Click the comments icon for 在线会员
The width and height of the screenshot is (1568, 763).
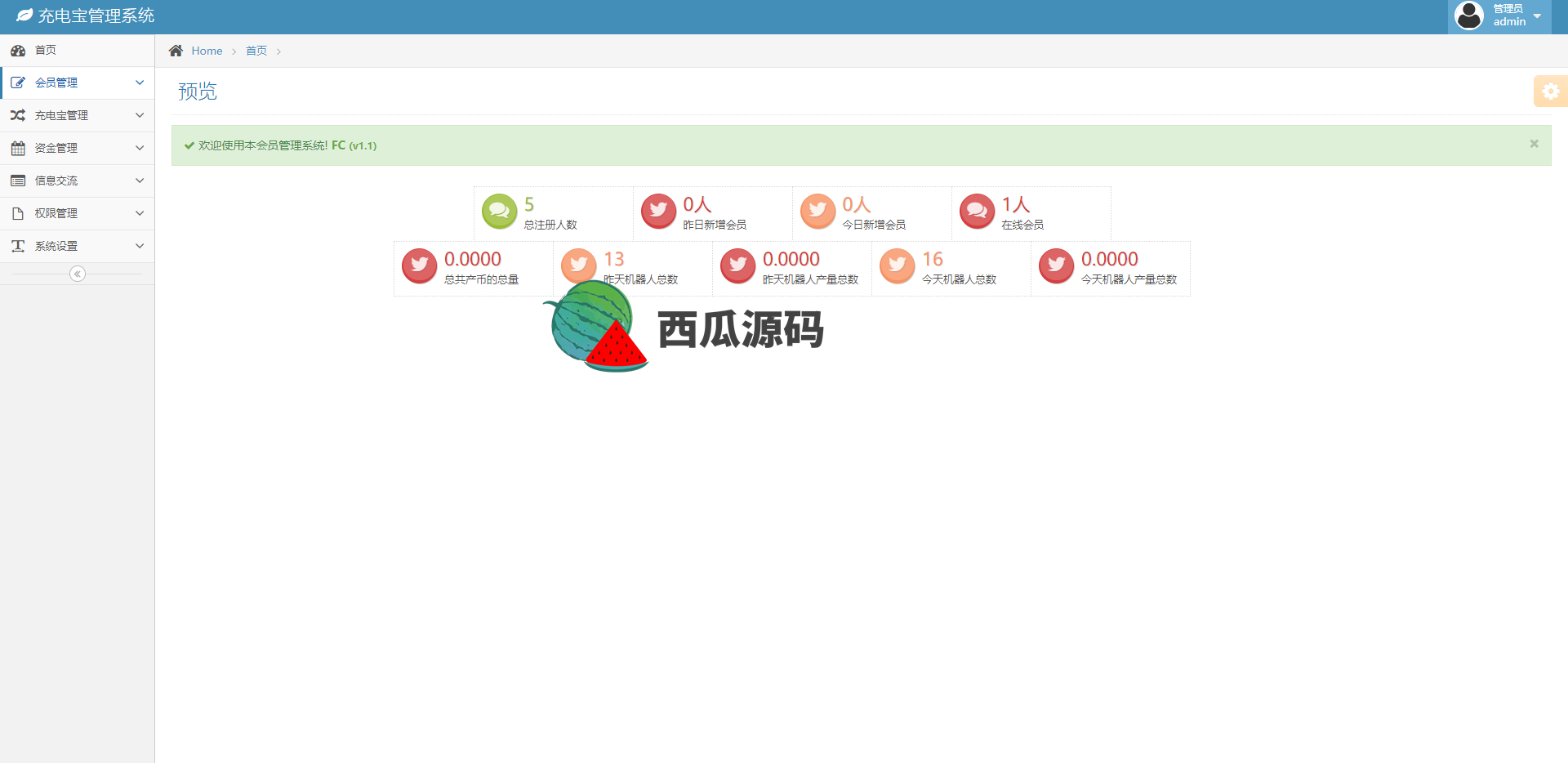977,212
